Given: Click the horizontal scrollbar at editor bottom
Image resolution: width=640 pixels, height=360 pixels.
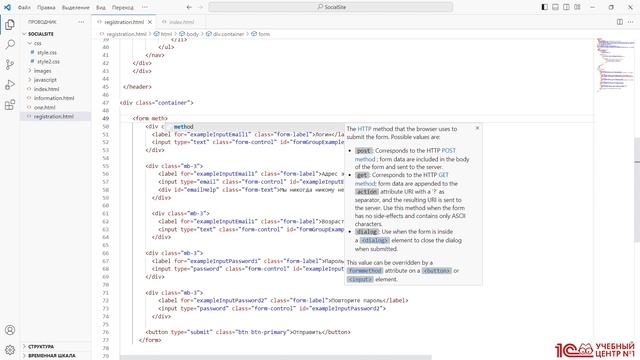Looking at the screenshot, I should pyautogui.click(x=276, y=358).
